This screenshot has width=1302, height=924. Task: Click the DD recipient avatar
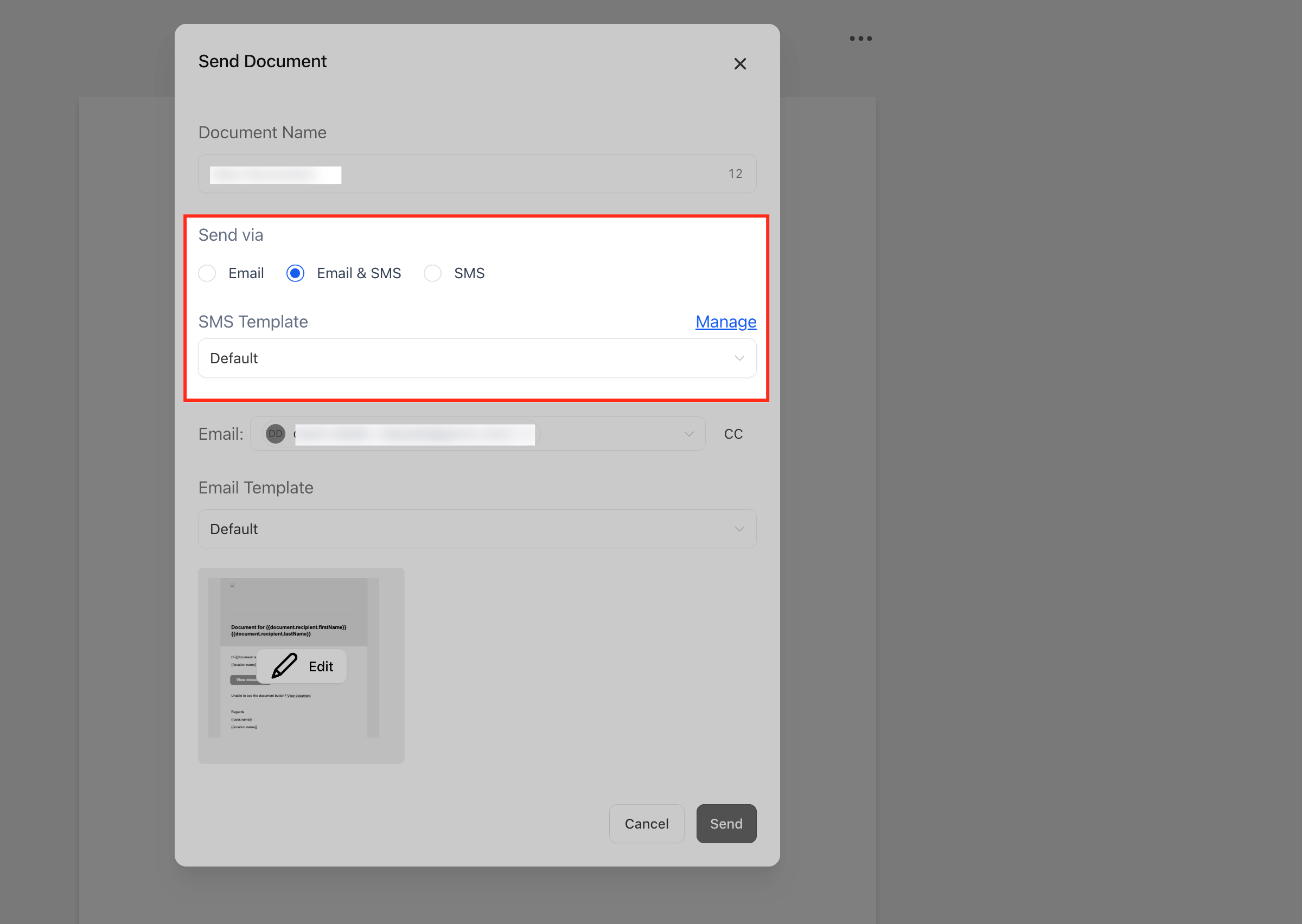[276, 434]
